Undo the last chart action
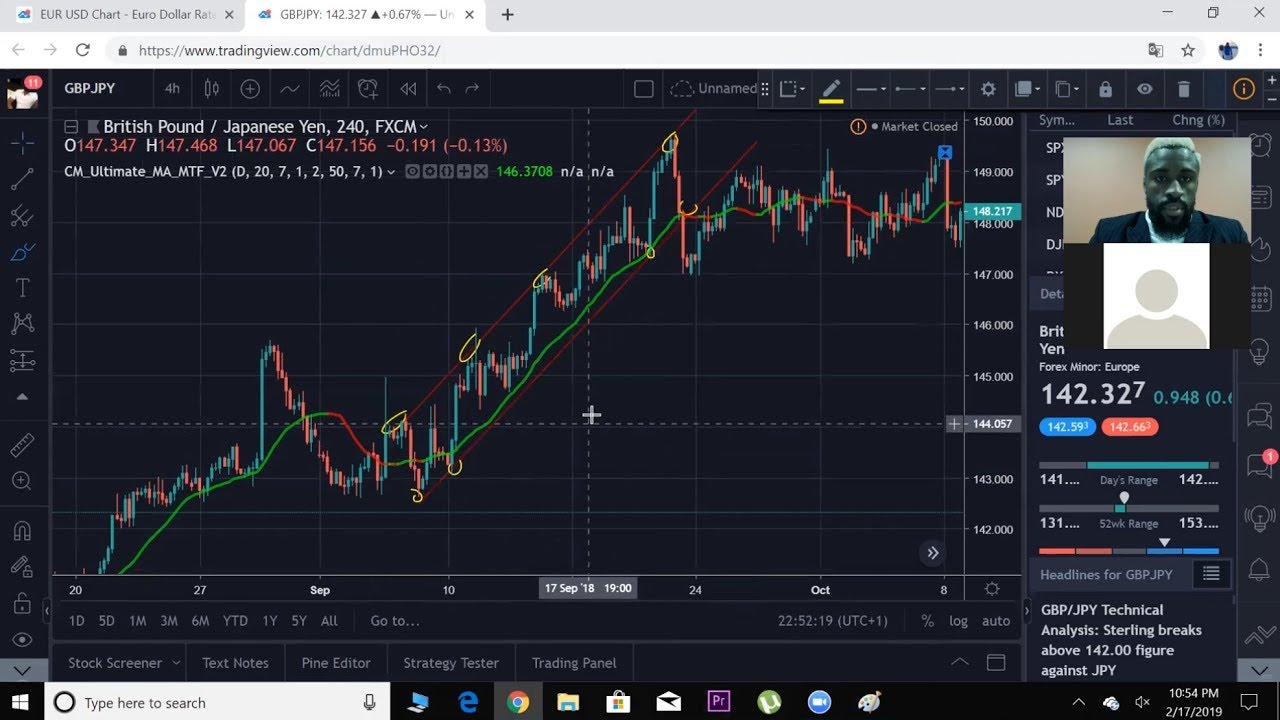The width and height of the screenshot is (1280, 720). coord(444,88)
